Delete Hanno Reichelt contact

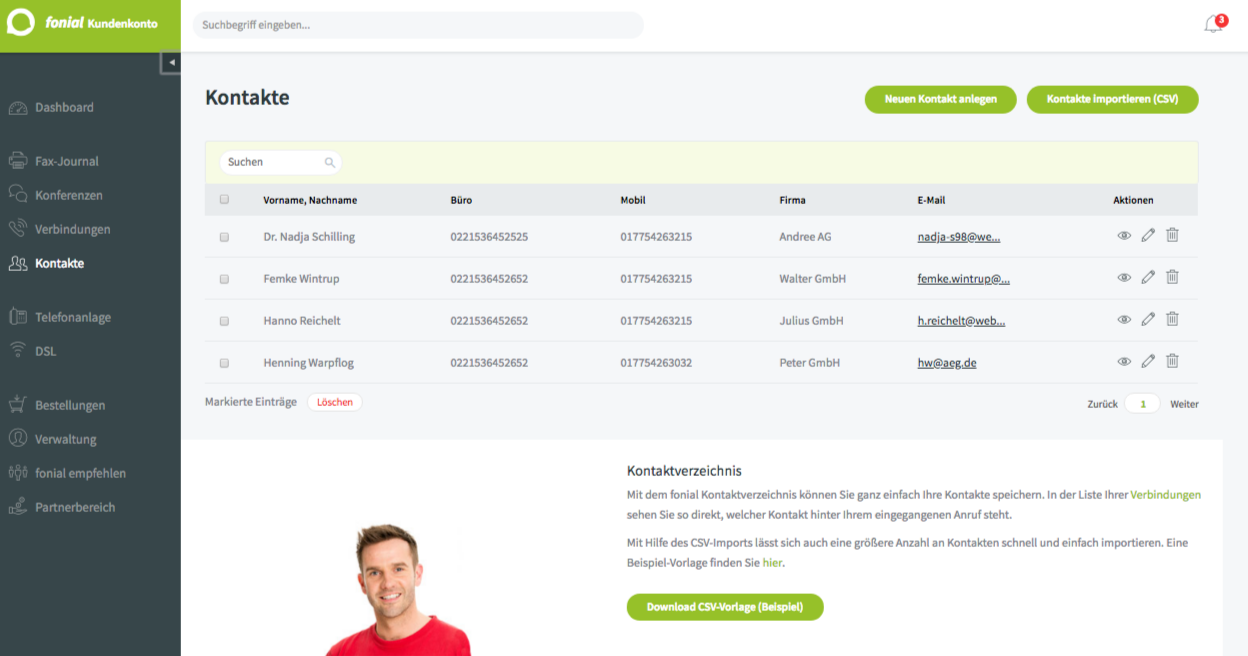[1172, 319]
